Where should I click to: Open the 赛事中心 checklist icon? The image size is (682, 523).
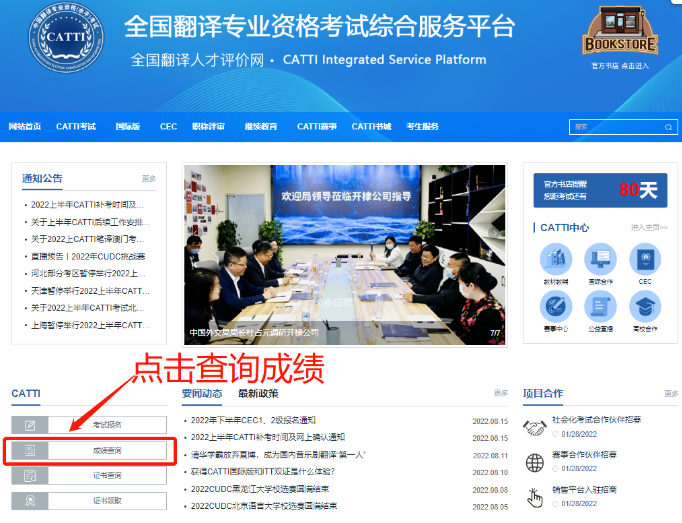[556, 307]
